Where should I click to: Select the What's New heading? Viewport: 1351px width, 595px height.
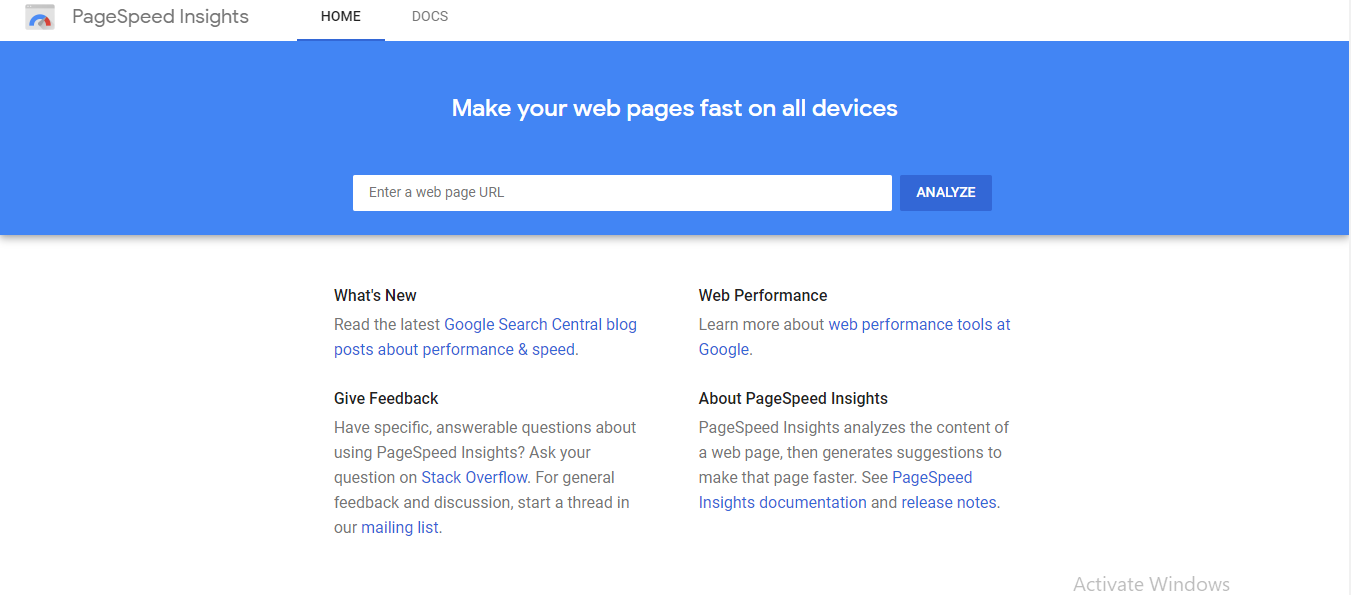tap(375, 295)
